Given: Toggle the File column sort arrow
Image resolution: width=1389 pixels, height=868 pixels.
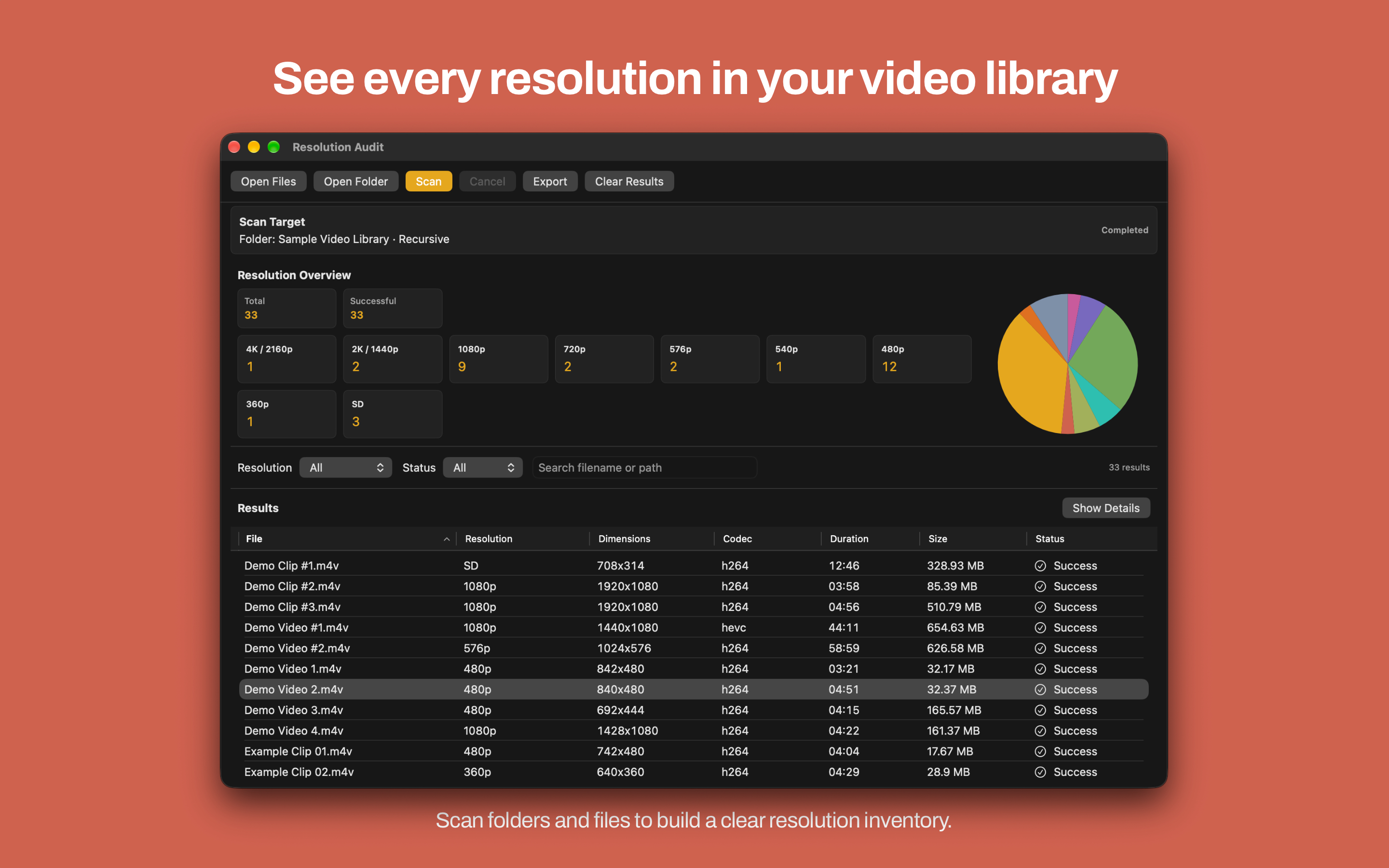Looking at the screenshot, I should coord(446,539).
